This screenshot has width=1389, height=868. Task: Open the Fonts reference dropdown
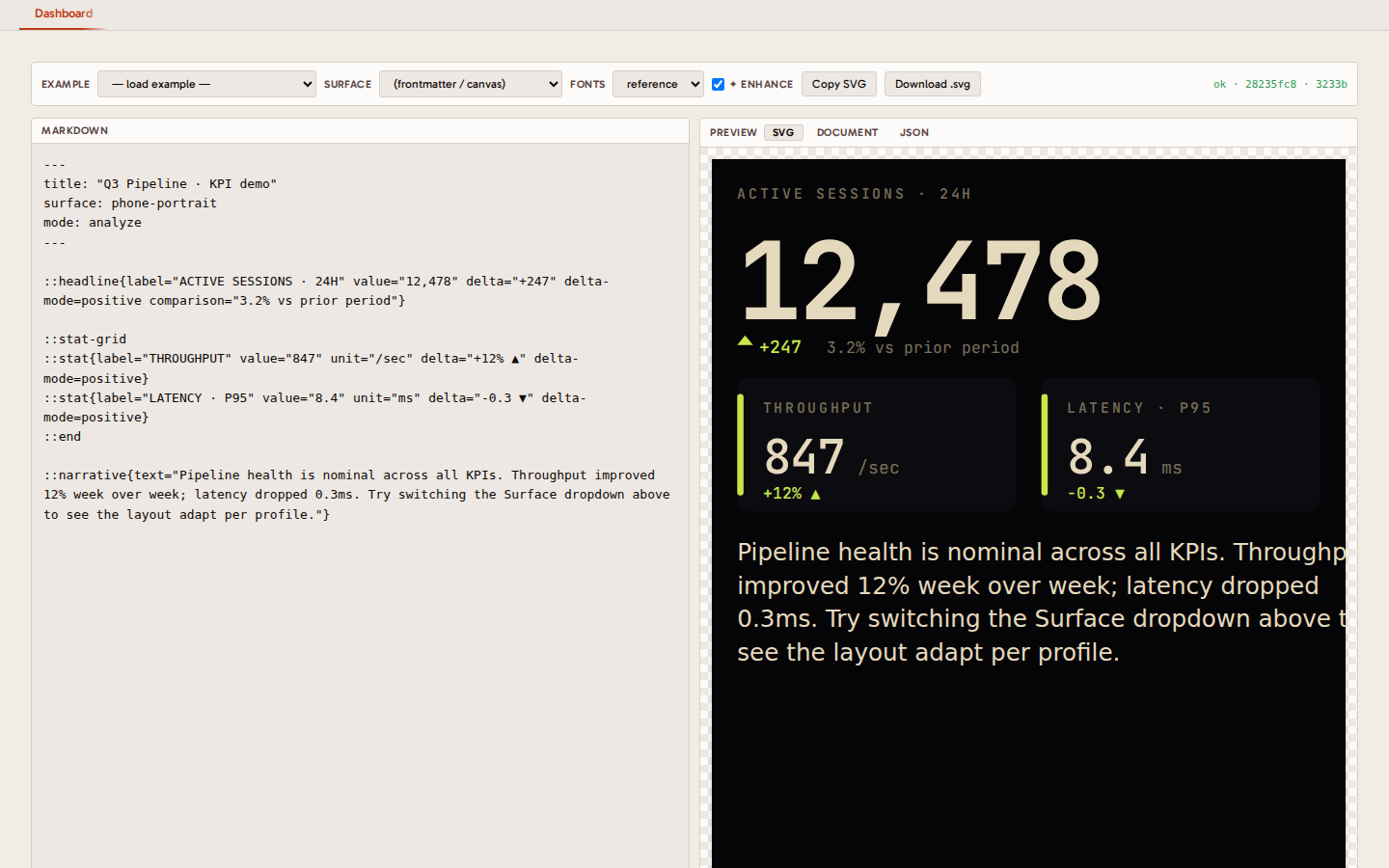(658, 84)
